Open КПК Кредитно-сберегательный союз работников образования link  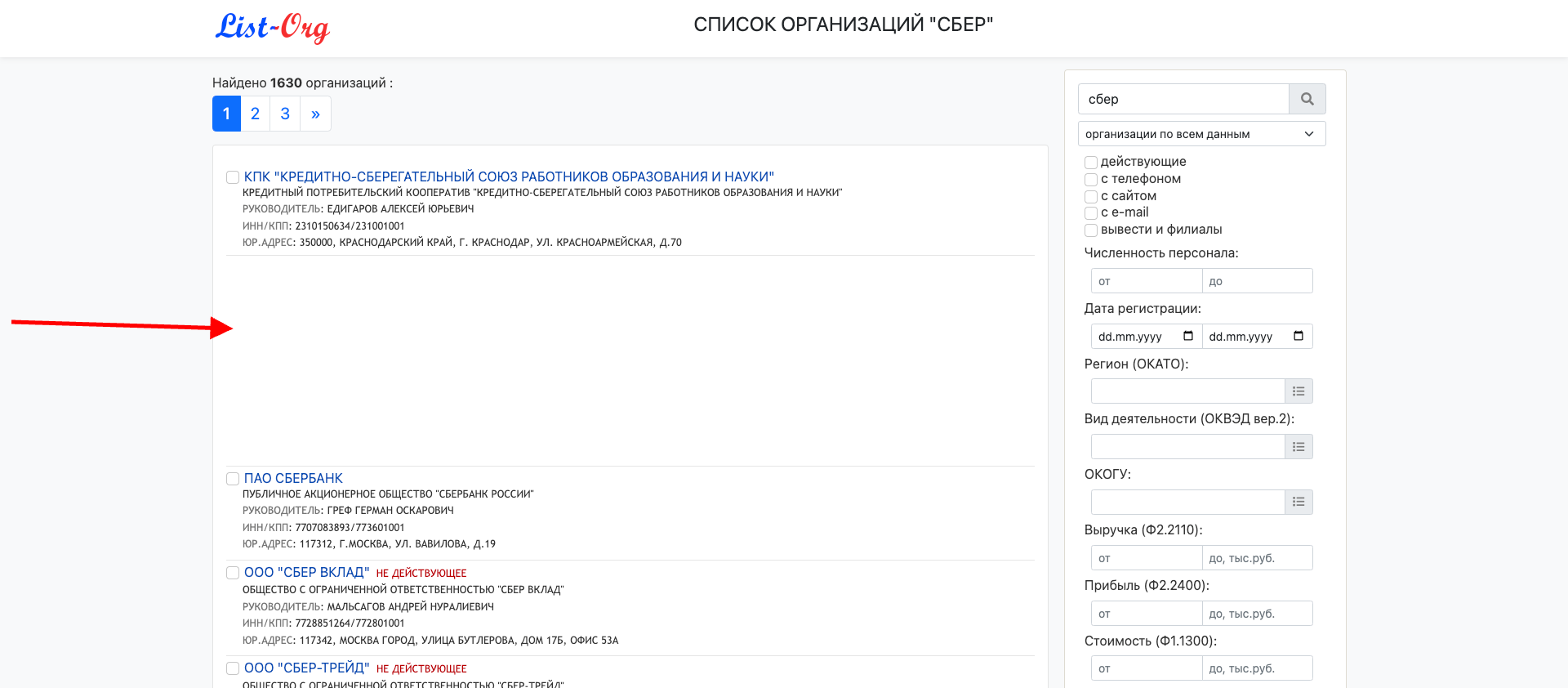[x=509, y=176]
